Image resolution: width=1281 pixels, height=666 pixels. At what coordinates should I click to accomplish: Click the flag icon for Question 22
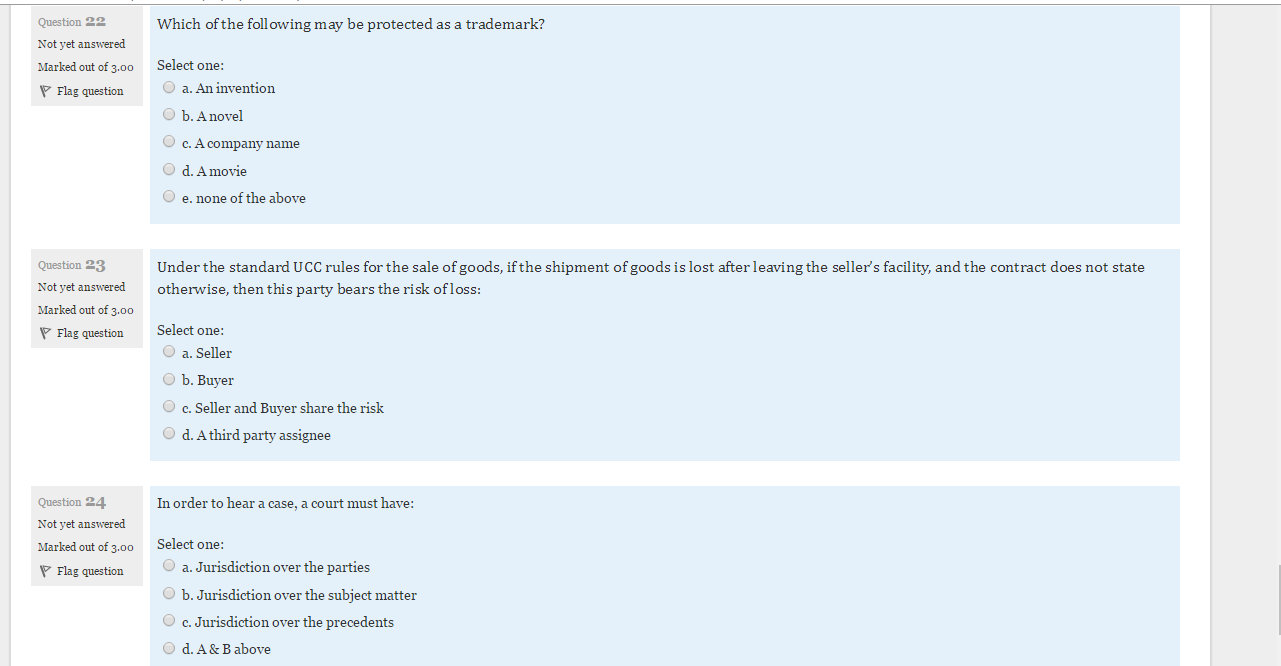(44, 91)
